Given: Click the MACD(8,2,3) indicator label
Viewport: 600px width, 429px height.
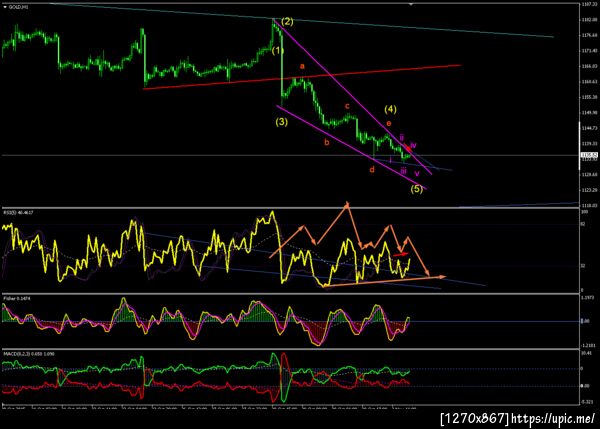Looking at the screenshot, I should pos(29,354).
